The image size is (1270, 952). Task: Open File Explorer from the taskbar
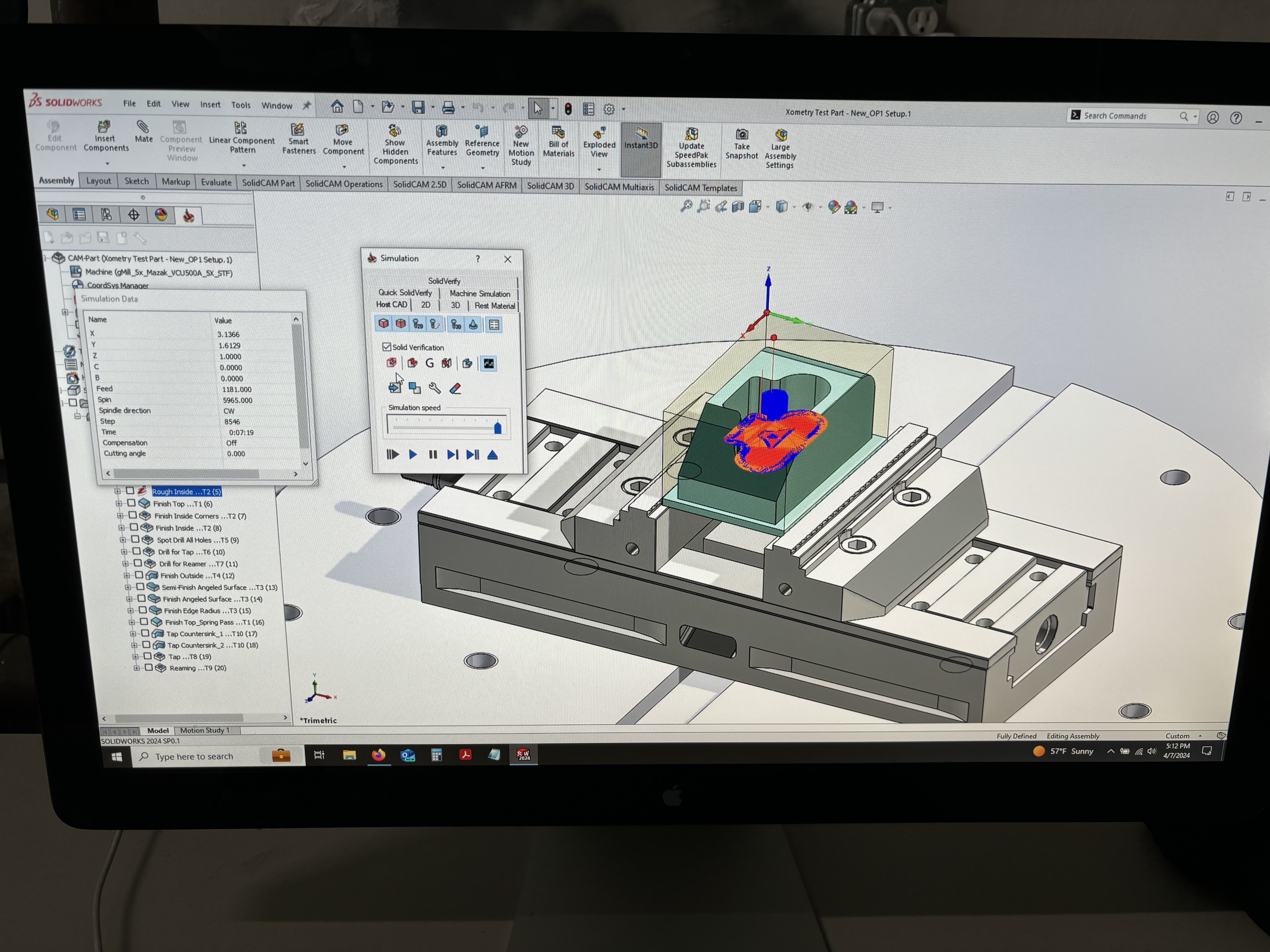349,755
